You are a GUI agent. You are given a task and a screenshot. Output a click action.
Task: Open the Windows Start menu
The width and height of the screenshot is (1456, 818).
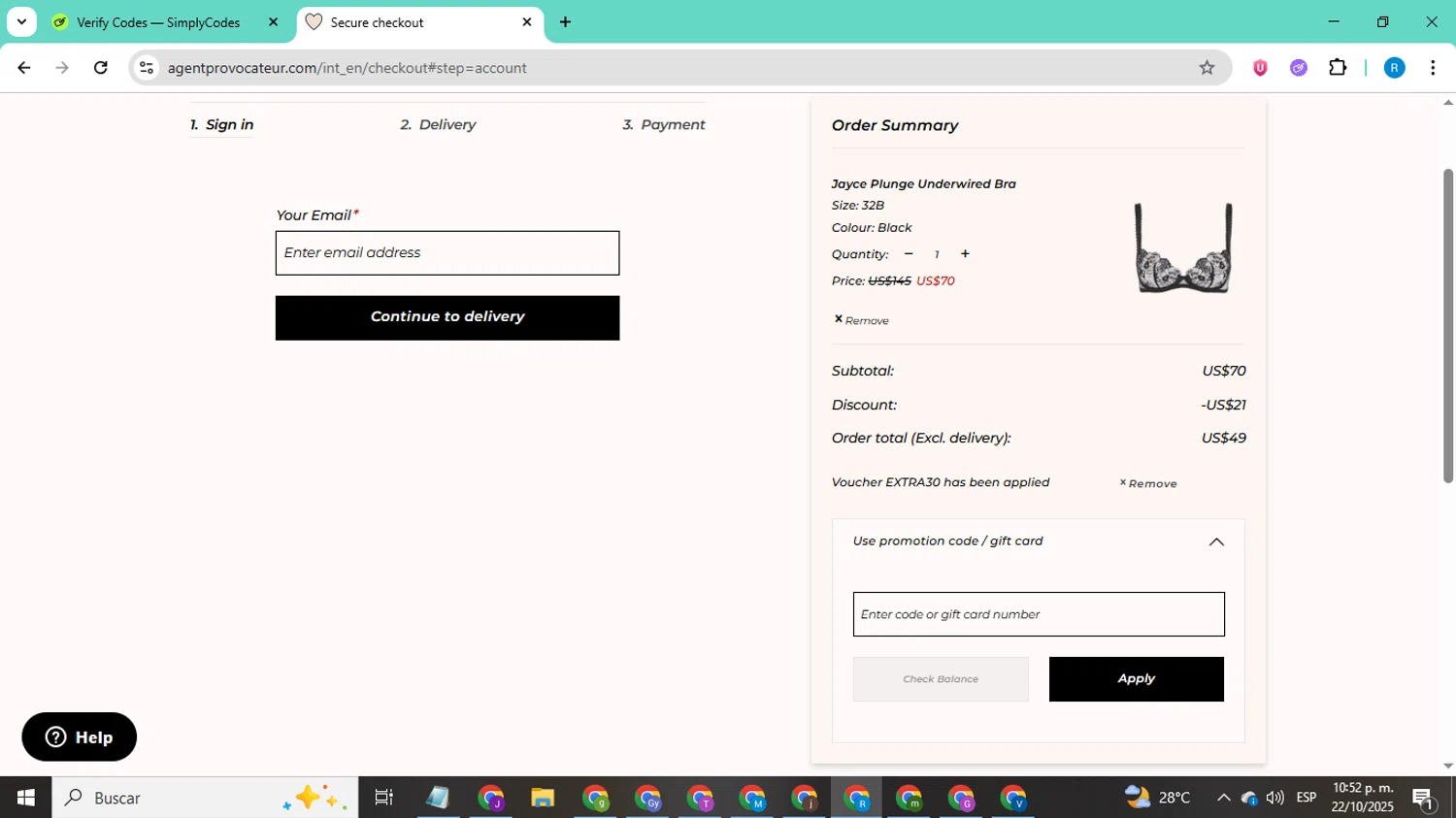click(x=26, y=798)
